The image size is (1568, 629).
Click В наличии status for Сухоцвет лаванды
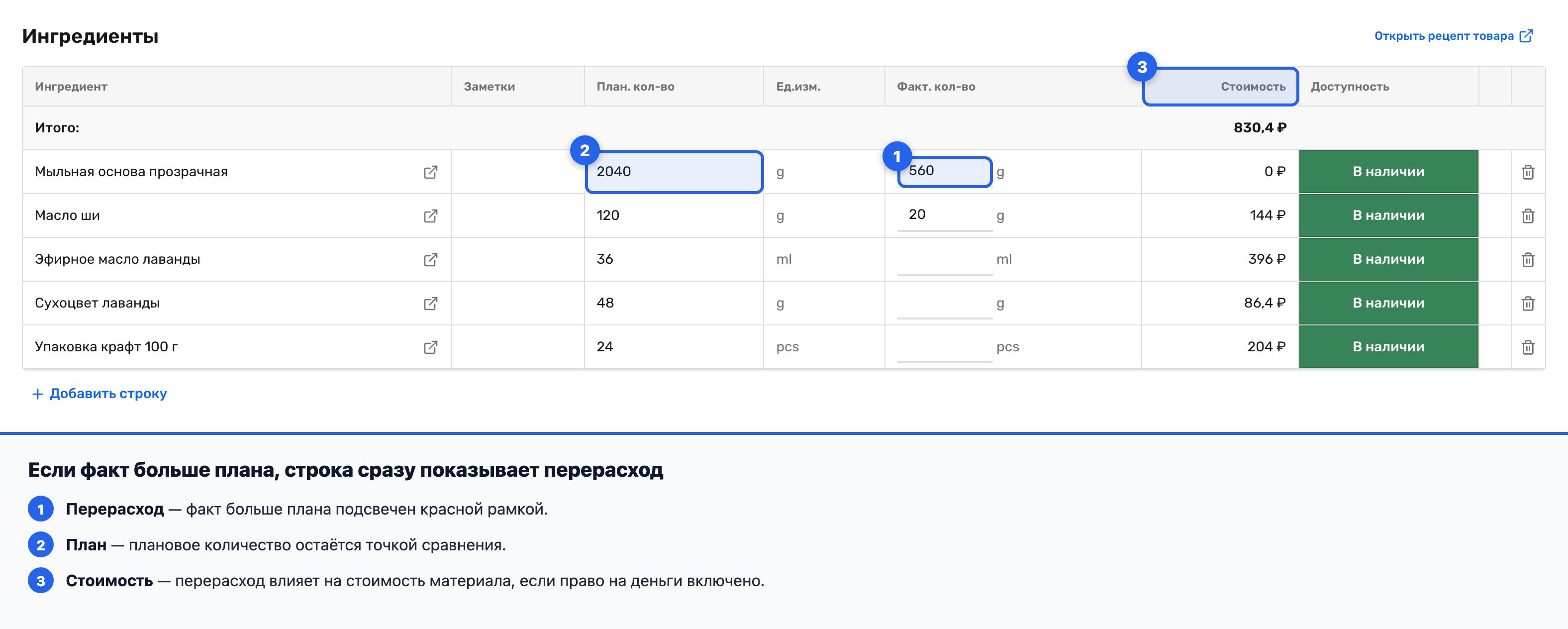click(x=1388, y=303)
